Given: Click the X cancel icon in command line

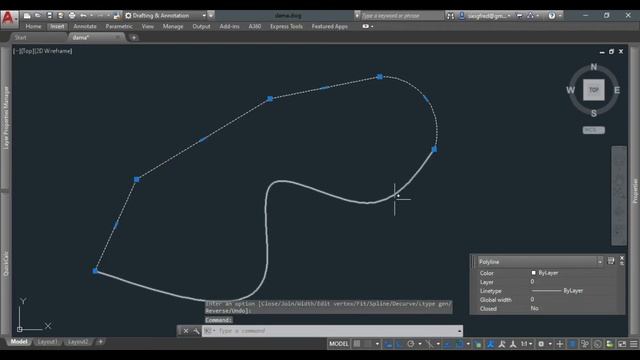Looking at the screenshot, I should tap(186, 331).
